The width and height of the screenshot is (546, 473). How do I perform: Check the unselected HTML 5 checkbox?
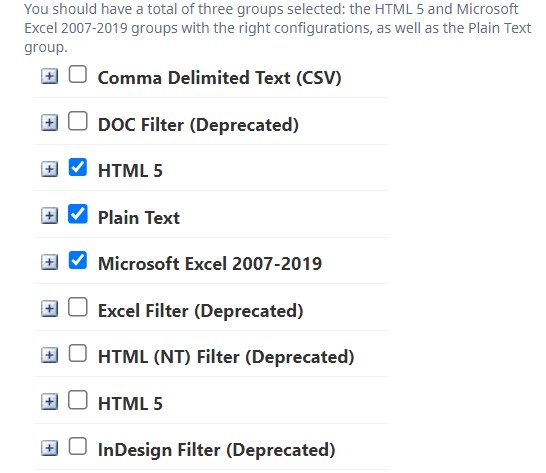click(x=78, y=400)
